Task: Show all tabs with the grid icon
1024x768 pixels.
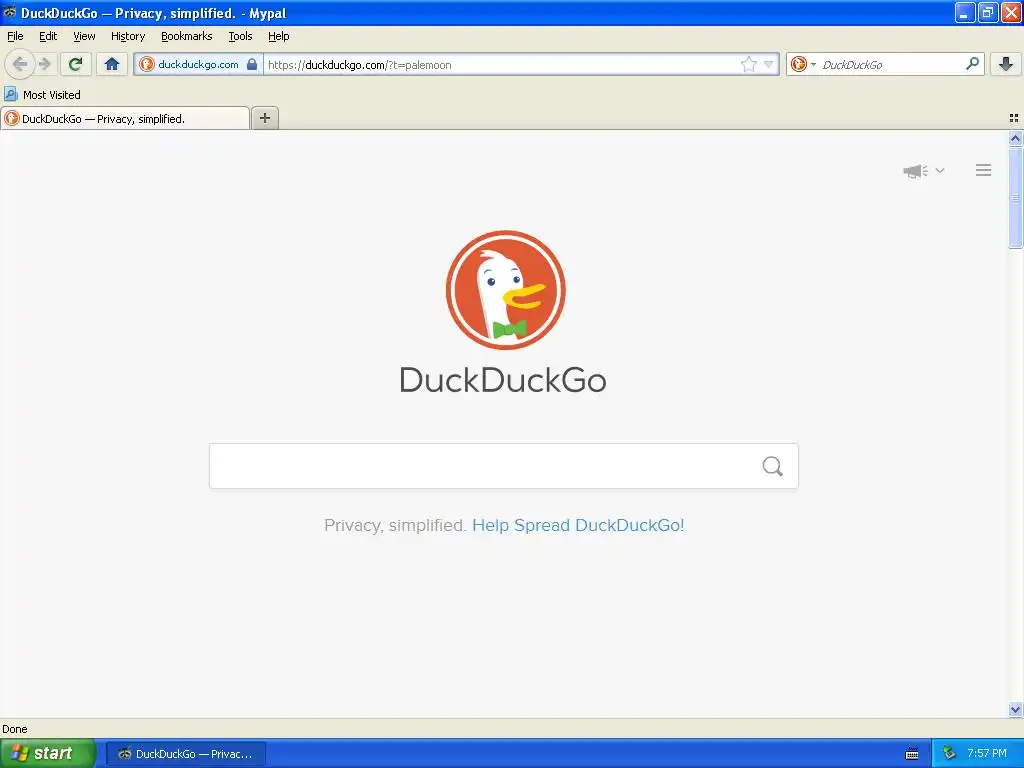Action: (x=1014, y=118)
